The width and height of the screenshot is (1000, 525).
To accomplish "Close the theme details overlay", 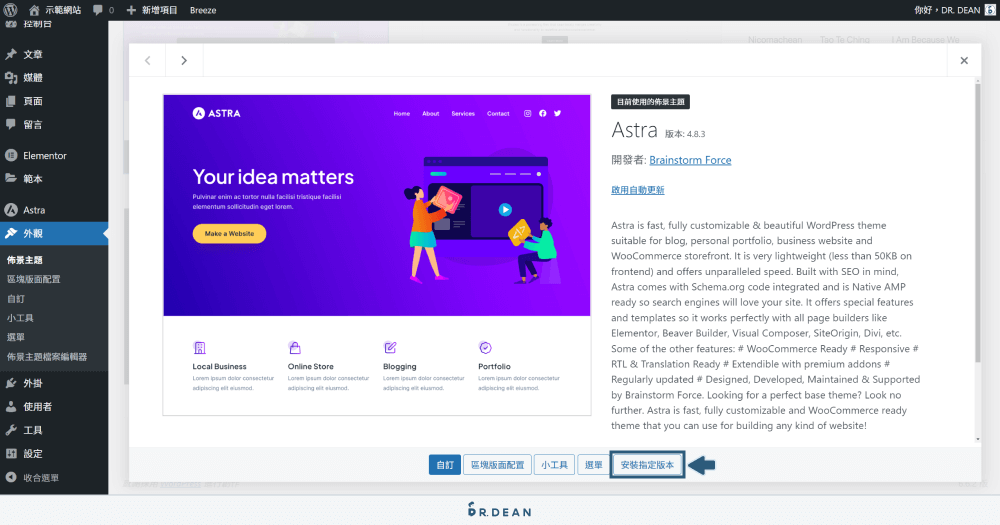I will (964, 60).
